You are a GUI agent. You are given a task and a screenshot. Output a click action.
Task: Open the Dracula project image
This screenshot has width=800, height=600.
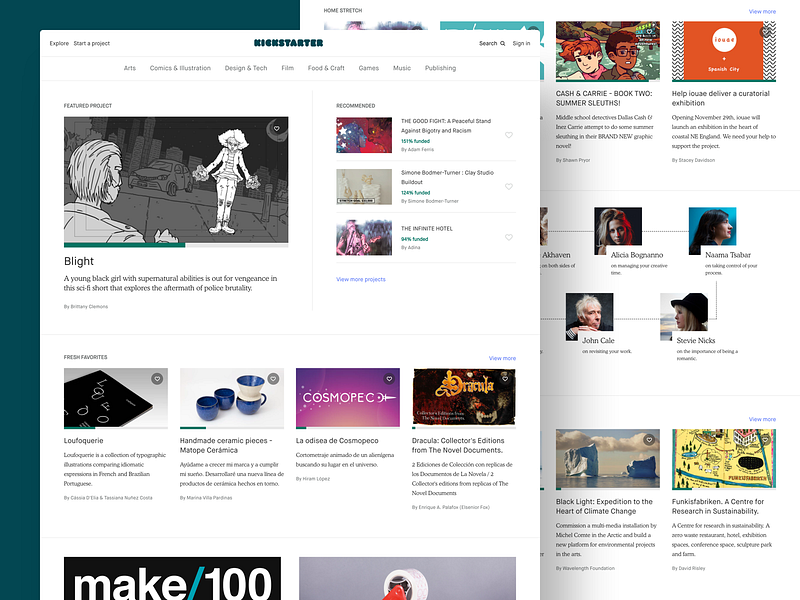pyautogui.click(x=464, y=397)
